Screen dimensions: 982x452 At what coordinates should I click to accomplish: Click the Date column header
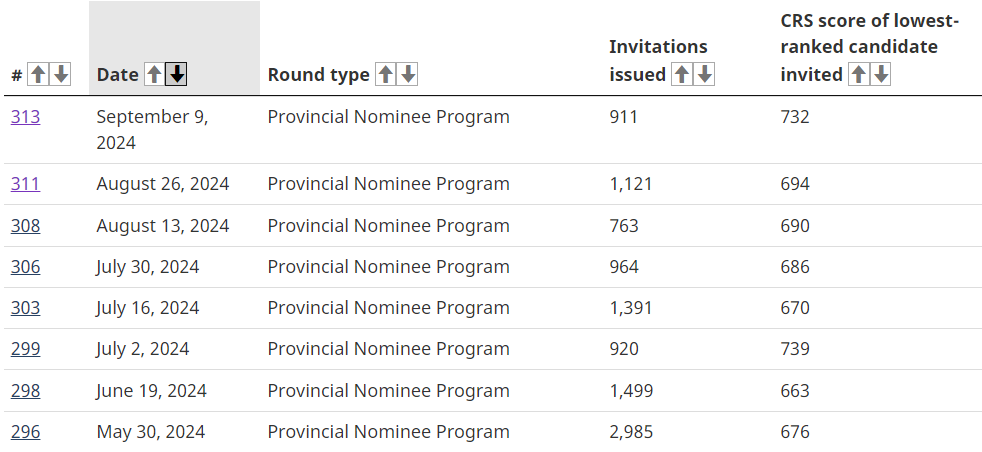pos(118,75)
